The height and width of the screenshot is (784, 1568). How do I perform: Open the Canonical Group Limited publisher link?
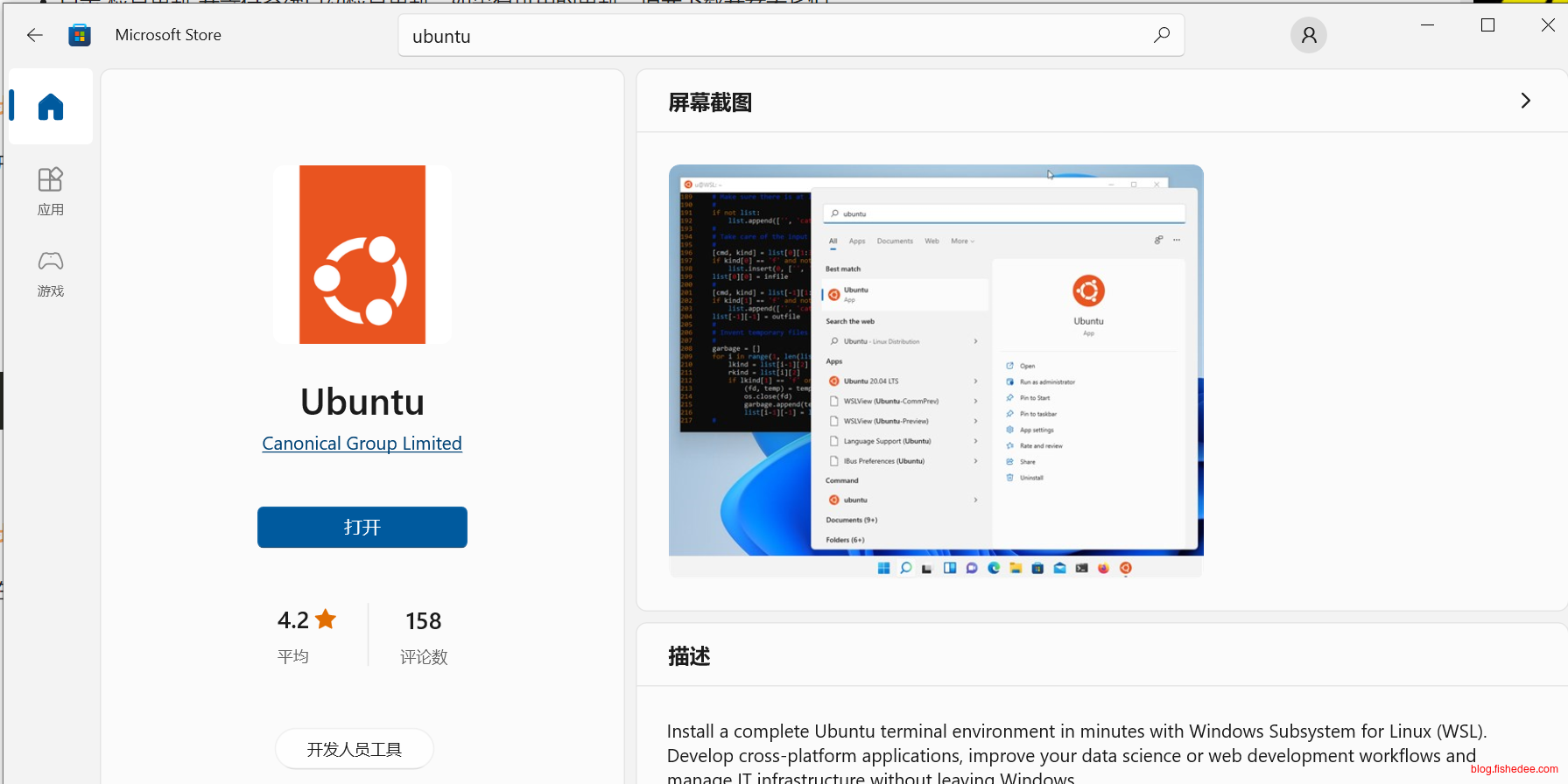pyautogui.click(x=362, y=444)
